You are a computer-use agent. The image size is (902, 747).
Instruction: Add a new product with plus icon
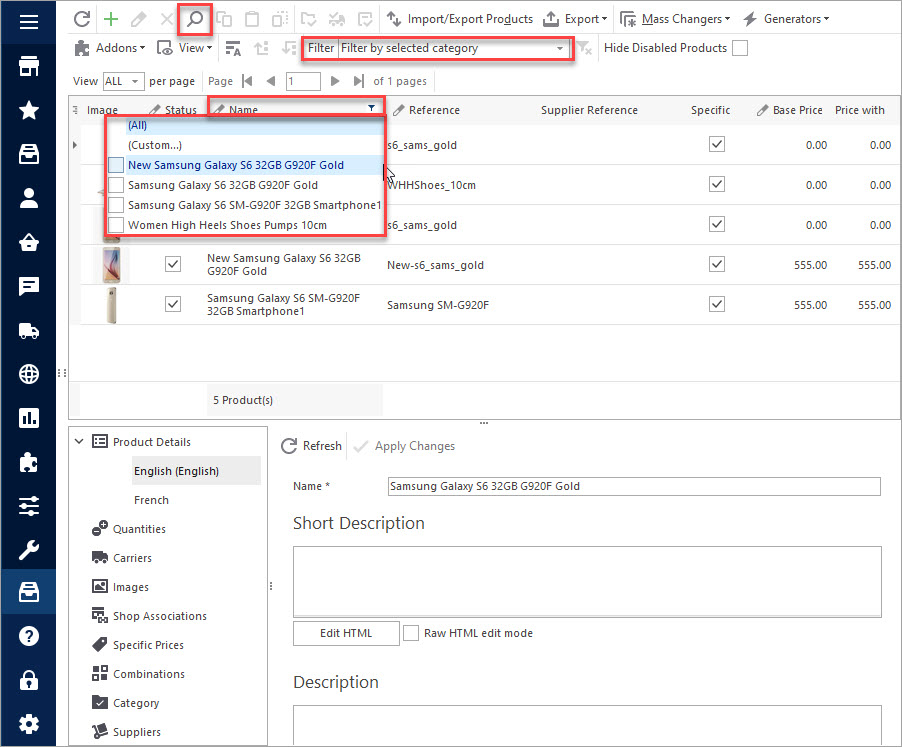click(x=110, y=19)
